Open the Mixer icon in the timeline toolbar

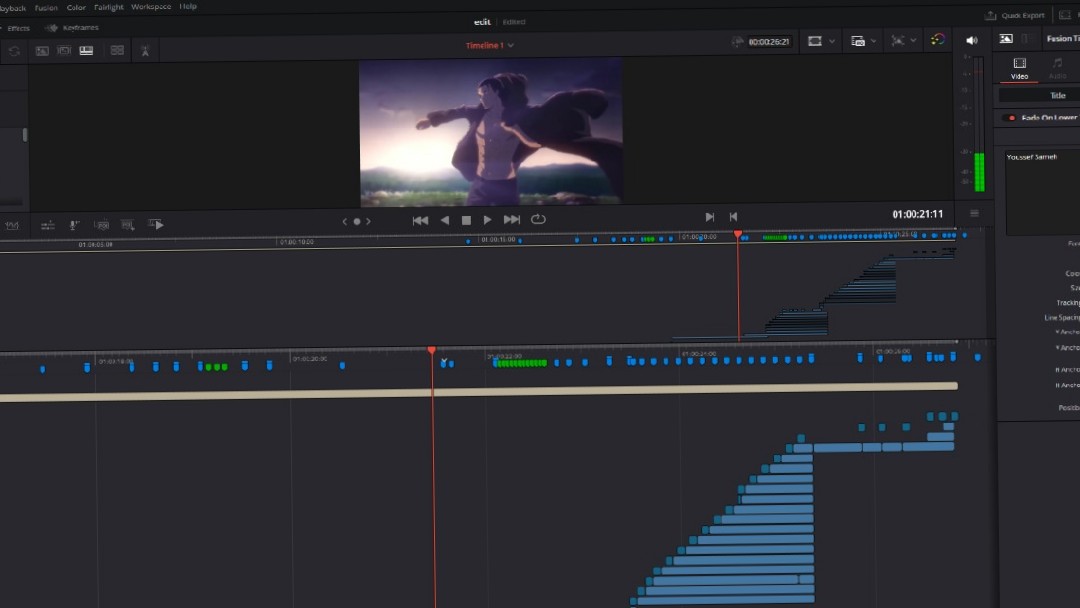click(47, 224)
